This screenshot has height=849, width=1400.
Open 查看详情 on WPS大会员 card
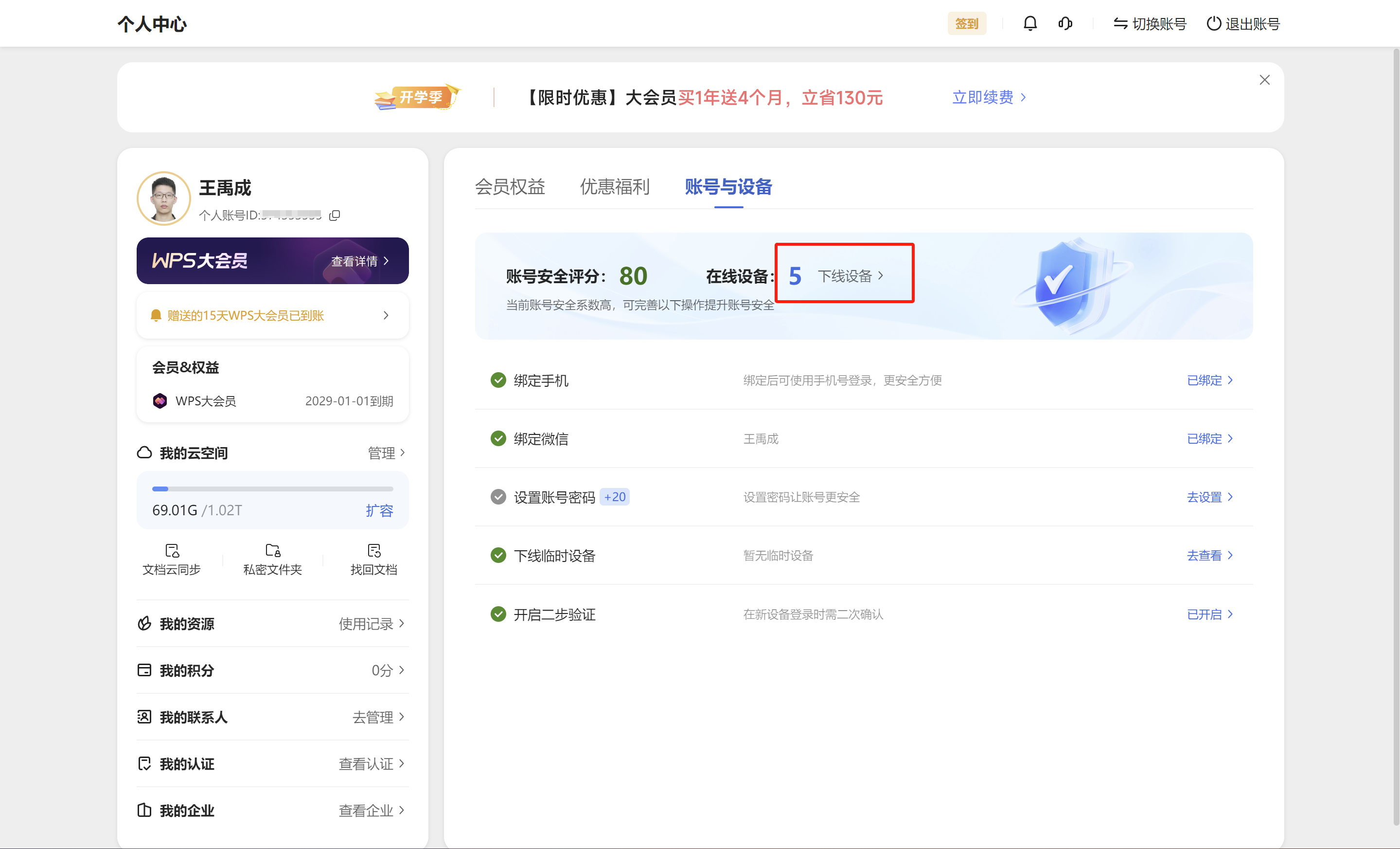click(x=360, y=260)
